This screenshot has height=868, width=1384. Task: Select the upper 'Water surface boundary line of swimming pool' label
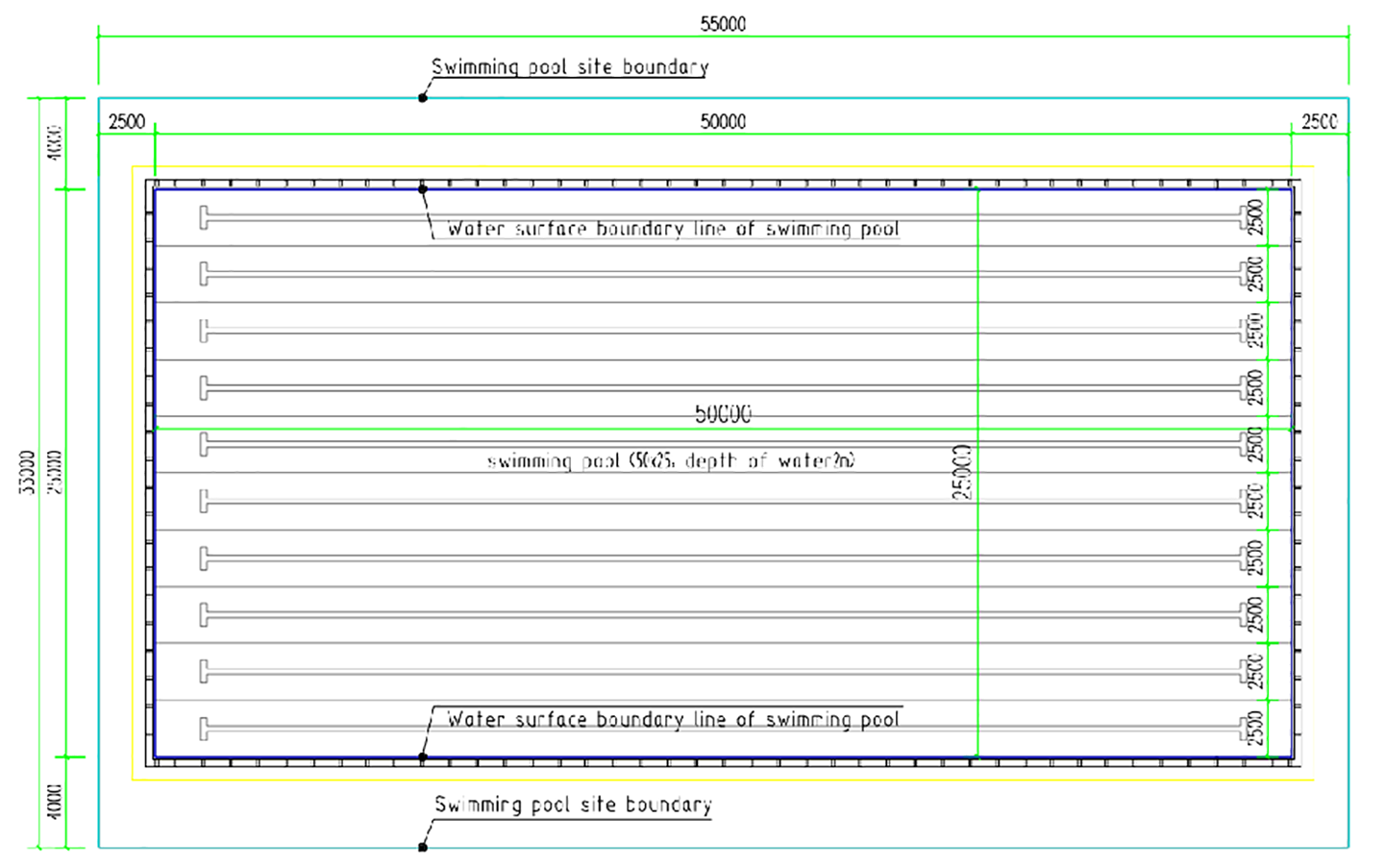(673, 229)
